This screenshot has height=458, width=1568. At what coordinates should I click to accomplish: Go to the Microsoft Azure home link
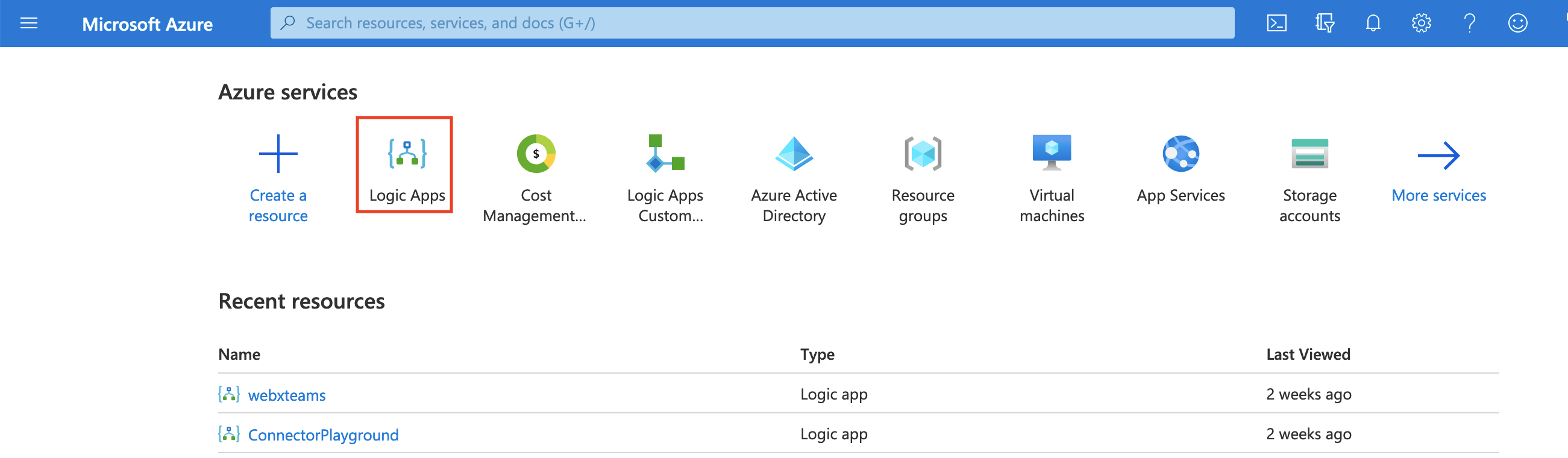[147, 24]
